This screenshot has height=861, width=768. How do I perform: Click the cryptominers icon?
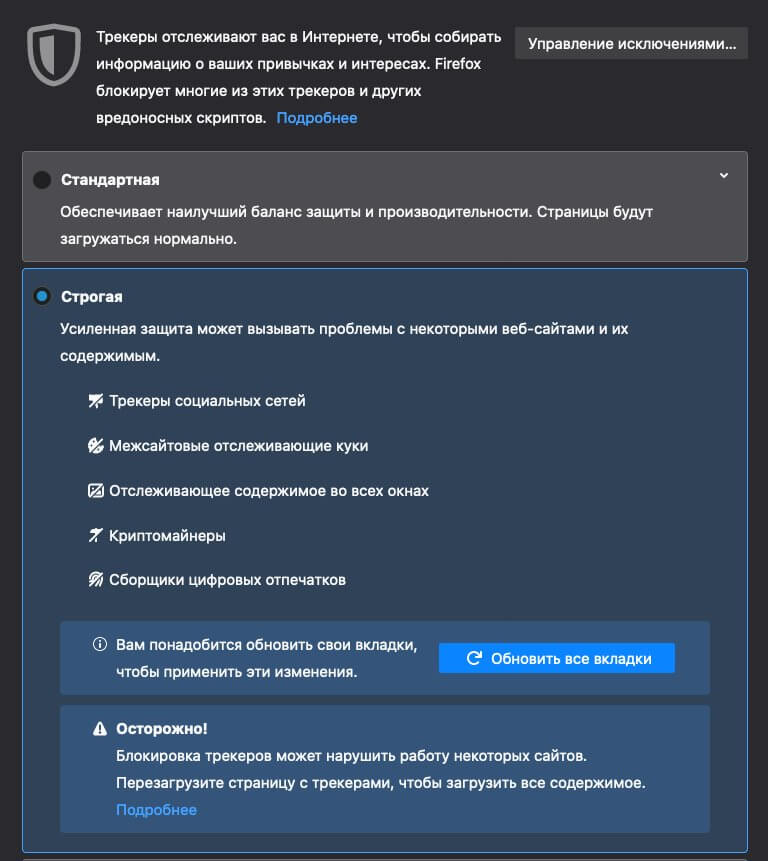coord(96,536)
